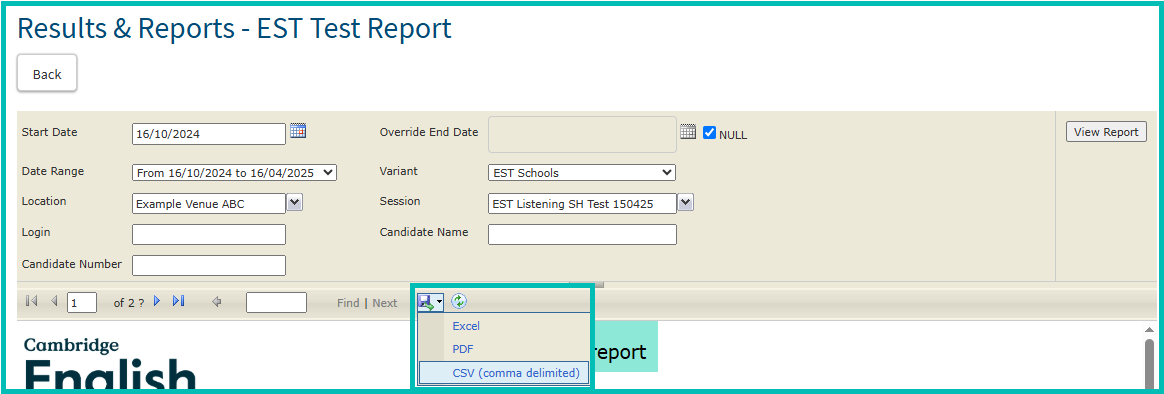Open the Date Range dropdown
The image size is (1164, 394).
point(235,173)
